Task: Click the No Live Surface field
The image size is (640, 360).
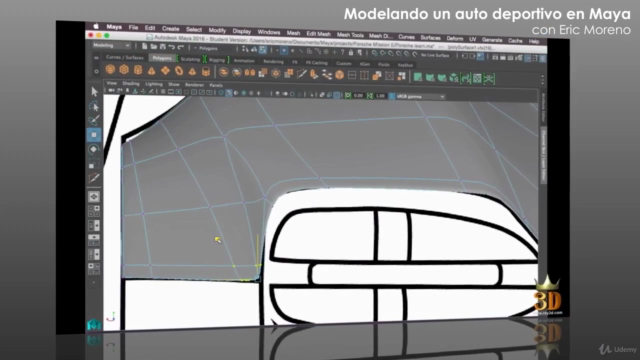Action: pyautogui.click(x=435, y=55)
